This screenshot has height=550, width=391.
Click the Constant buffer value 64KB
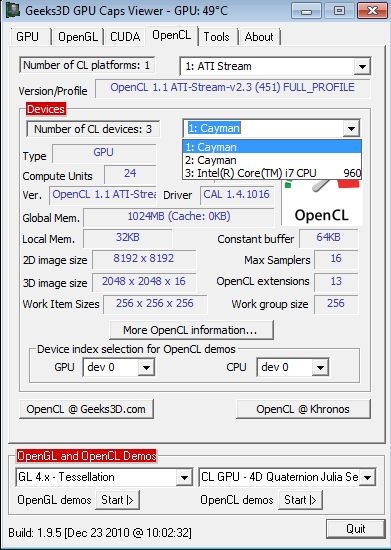(329, 238)
